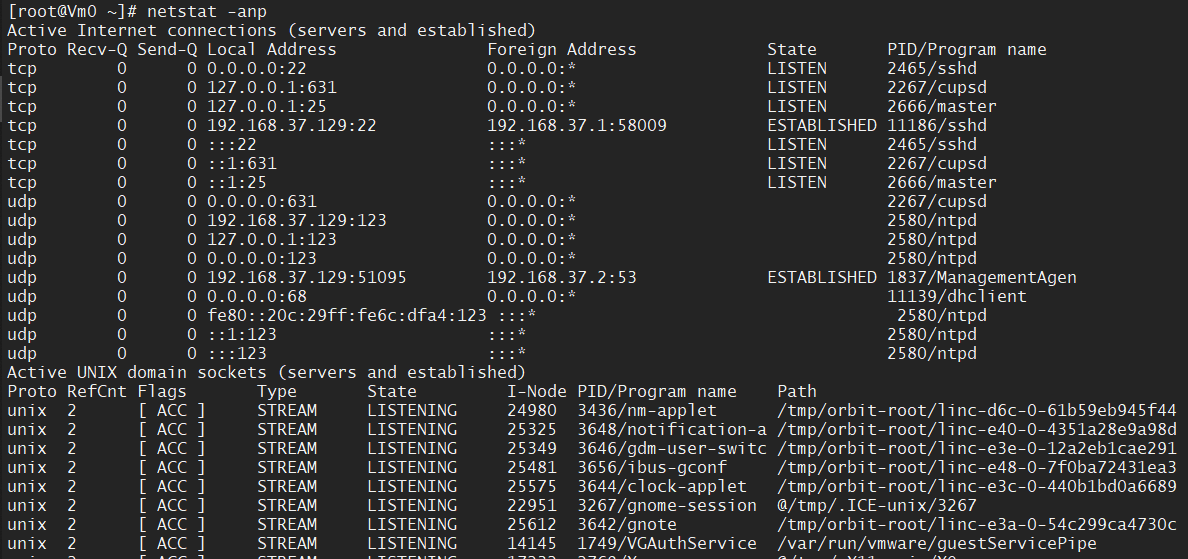The height and width of the screenshot is (559, 1188).
Task: Click udp local address '127.0.0.1:123'
Action: [x=272, y=239]
